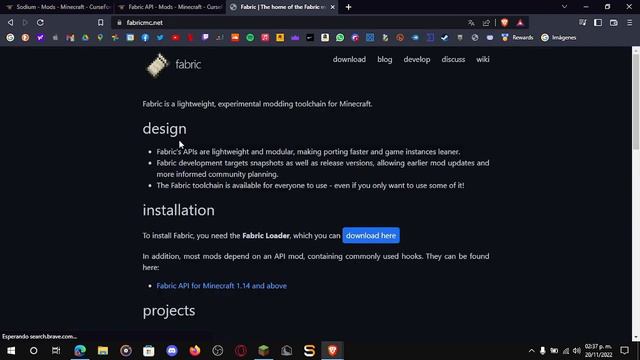Screen dimensions: 640x360
Task: Click the blue download here button
Action: (x=371, y=236)
